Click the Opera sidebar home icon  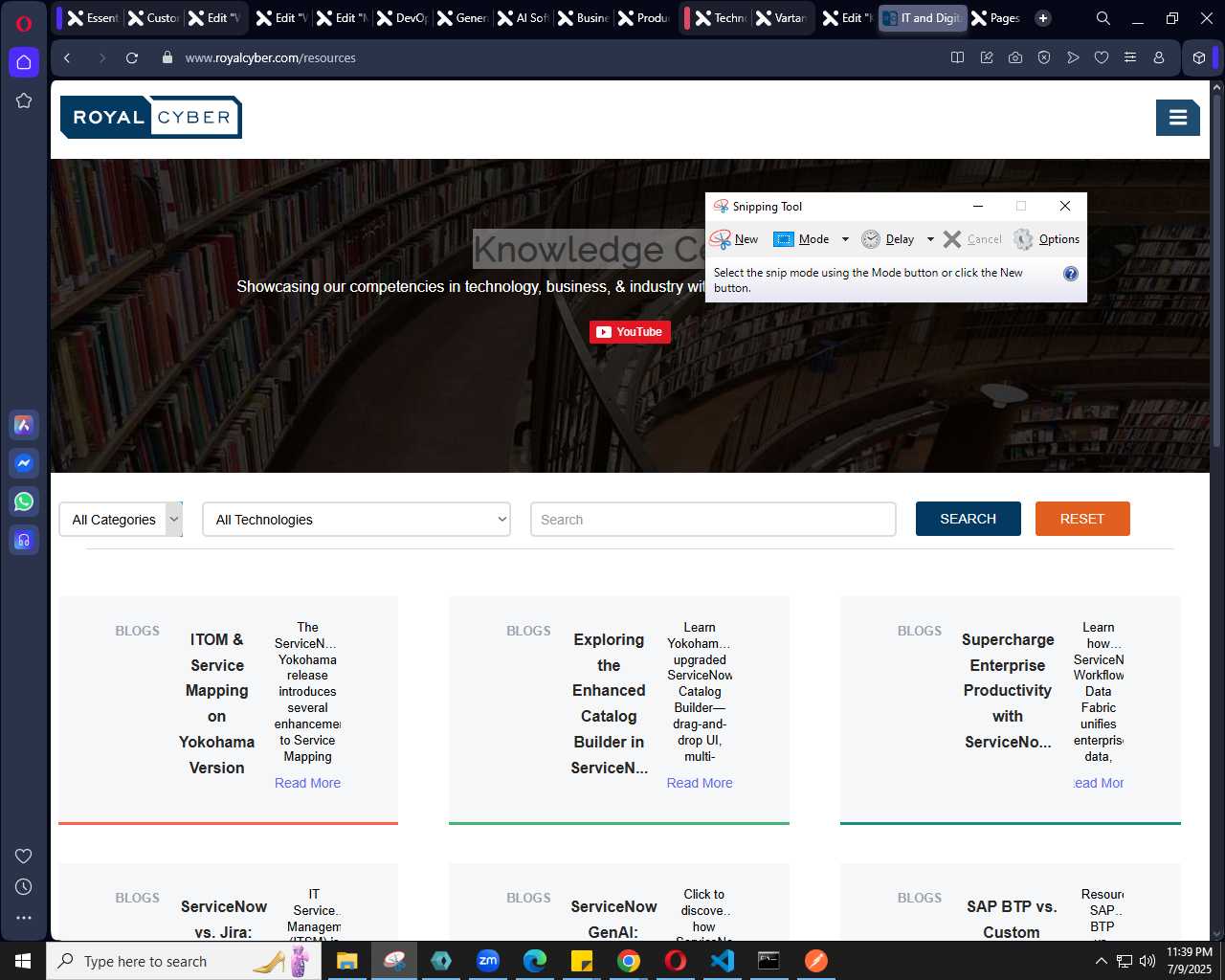24,62
